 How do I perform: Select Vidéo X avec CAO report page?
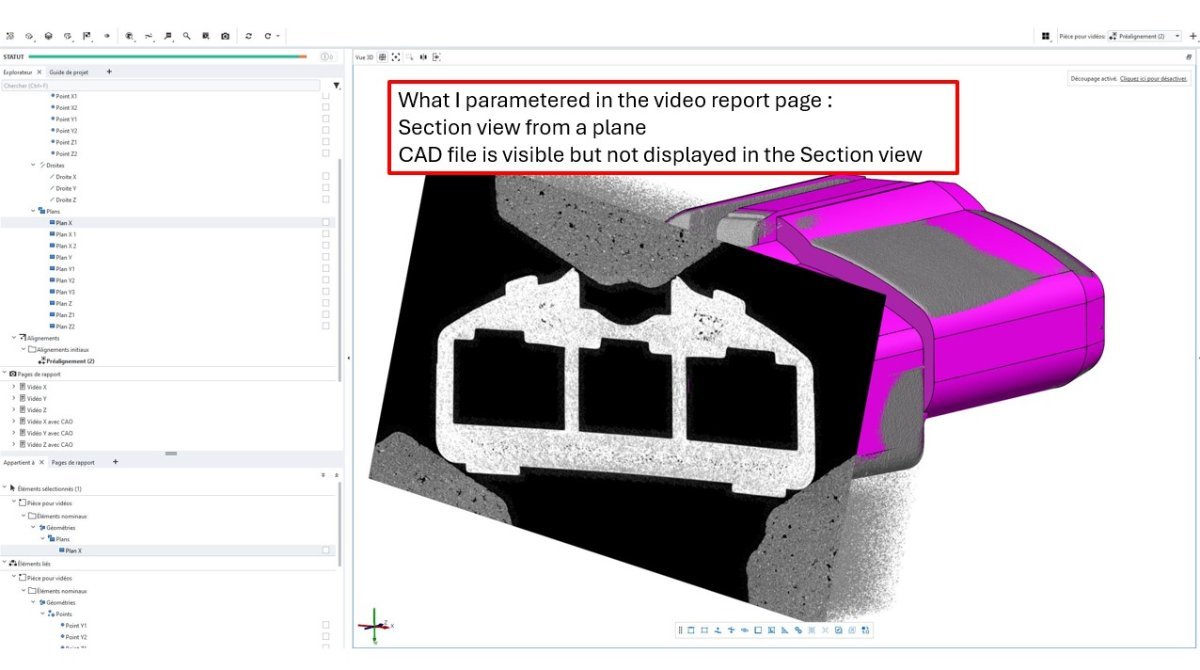(49, 422)
